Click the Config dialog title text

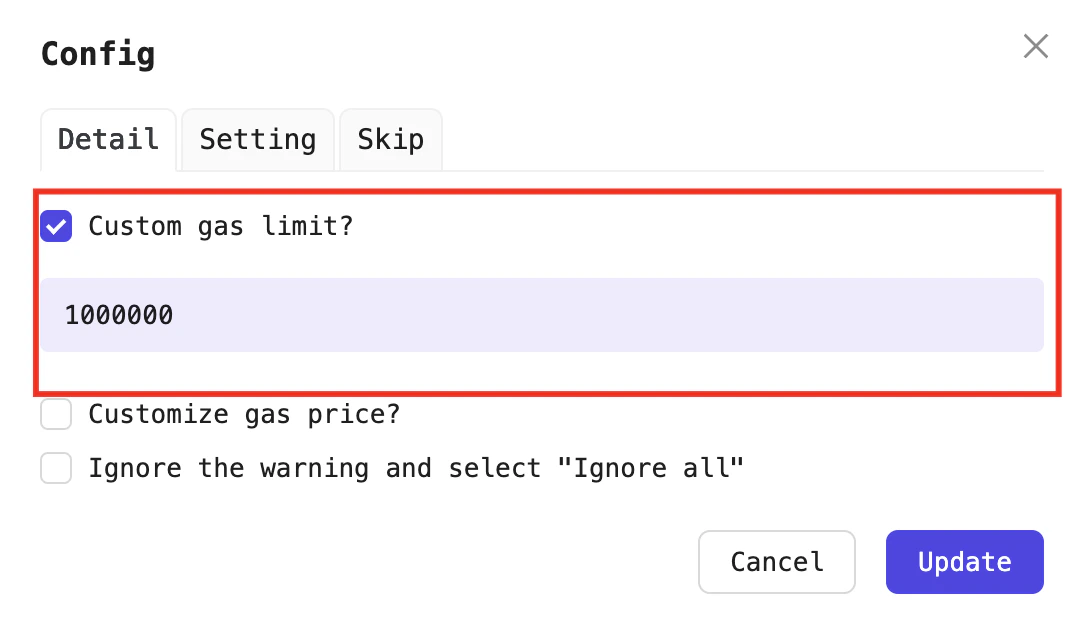click(x=97, y=54)
